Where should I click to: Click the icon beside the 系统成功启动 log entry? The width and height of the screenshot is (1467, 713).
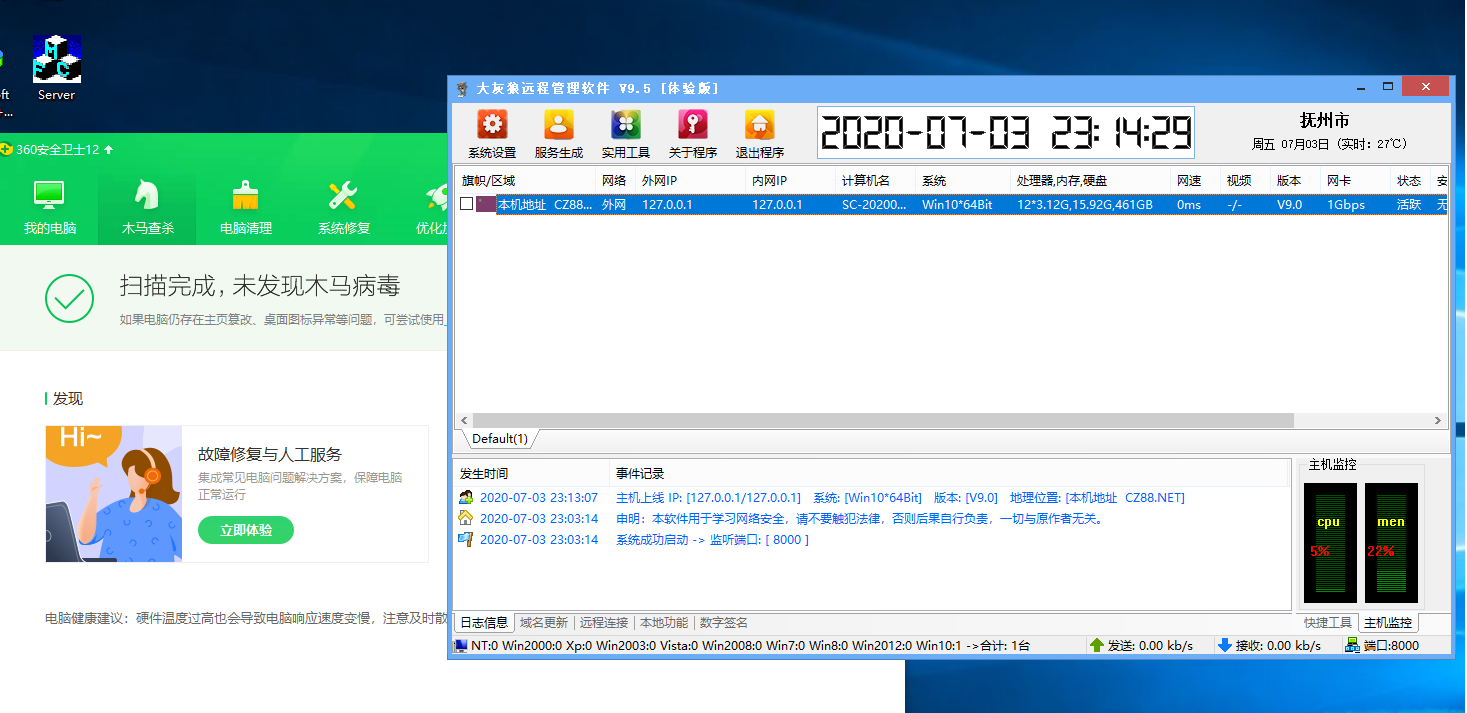(x=465, y=539)
